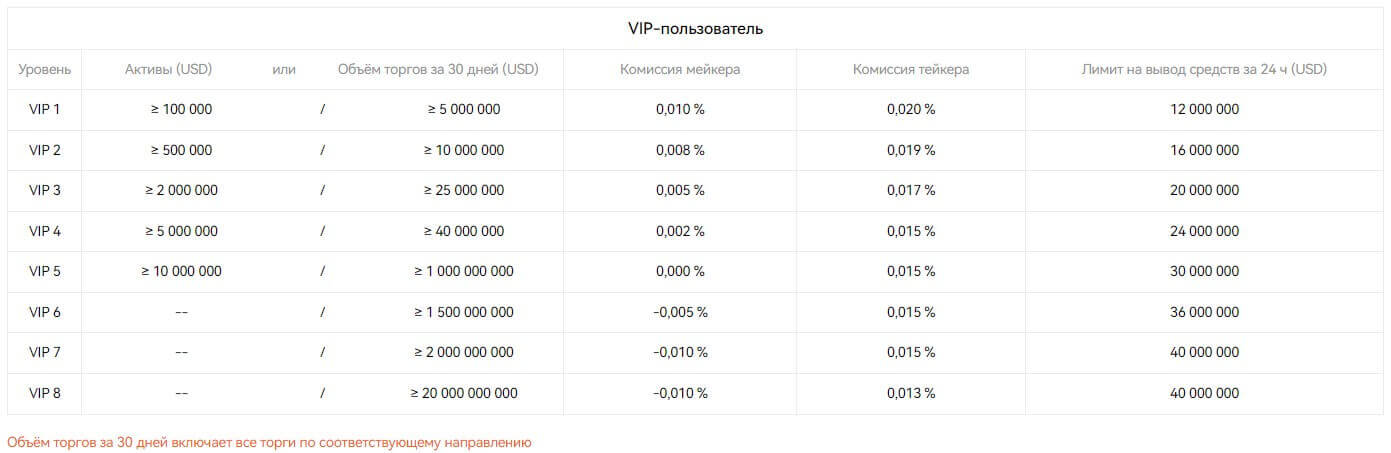Select the -0,005 % maker fee cell

click(680, 312)
